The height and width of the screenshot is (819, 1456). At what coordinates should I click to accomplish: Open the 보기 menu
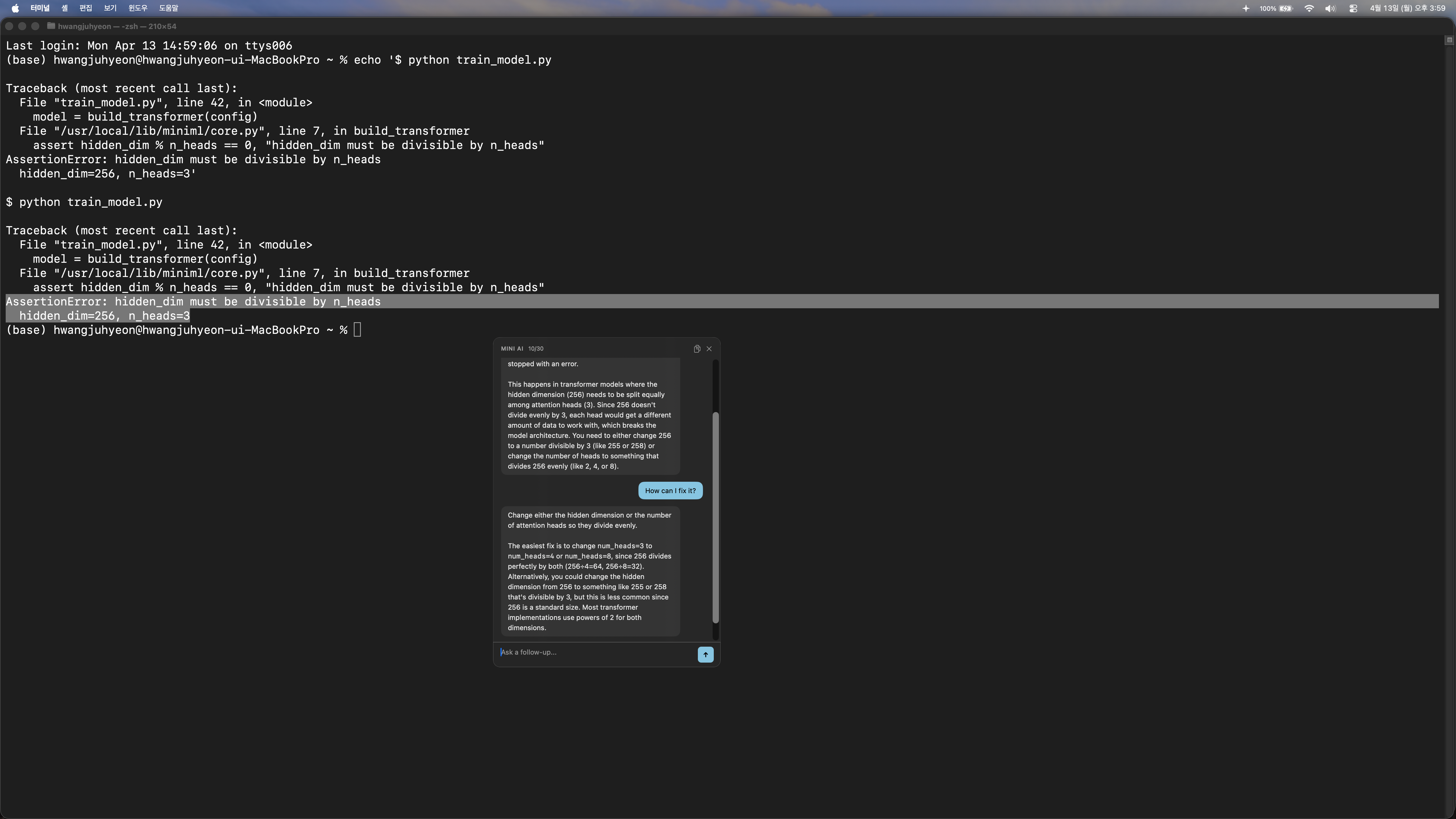(110, 9)
